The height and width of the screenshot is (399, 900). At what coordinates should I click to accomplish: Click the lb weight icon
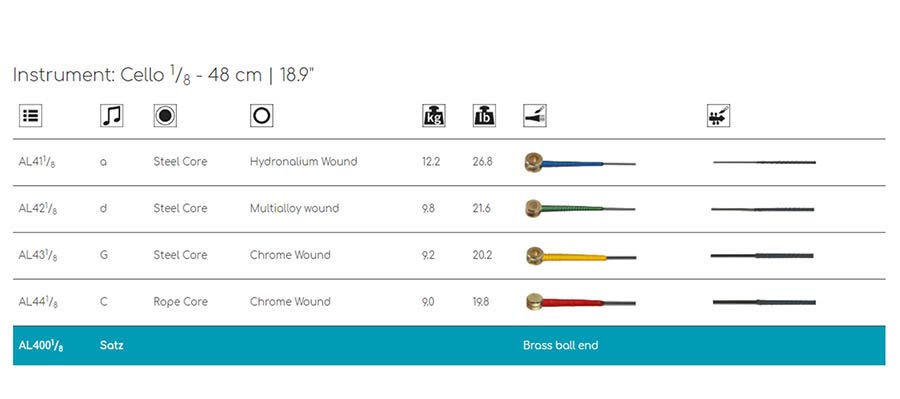point(484,115)
